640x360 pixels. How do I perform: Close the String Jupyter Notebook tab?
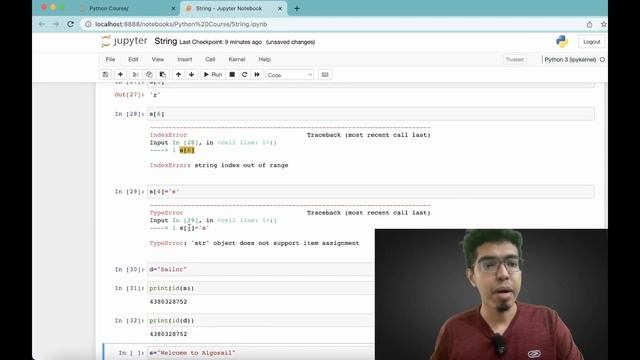click(x=280, y=8)
